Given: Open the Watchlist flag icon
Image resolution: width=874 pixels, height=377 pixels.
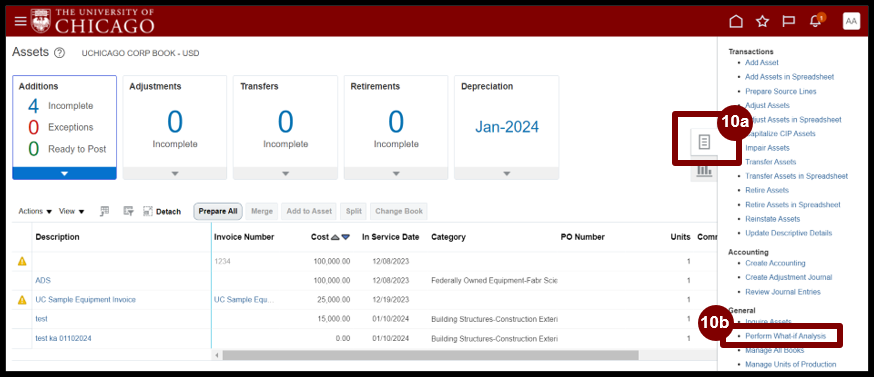Looking at the screenshot, I should (788, 22).
